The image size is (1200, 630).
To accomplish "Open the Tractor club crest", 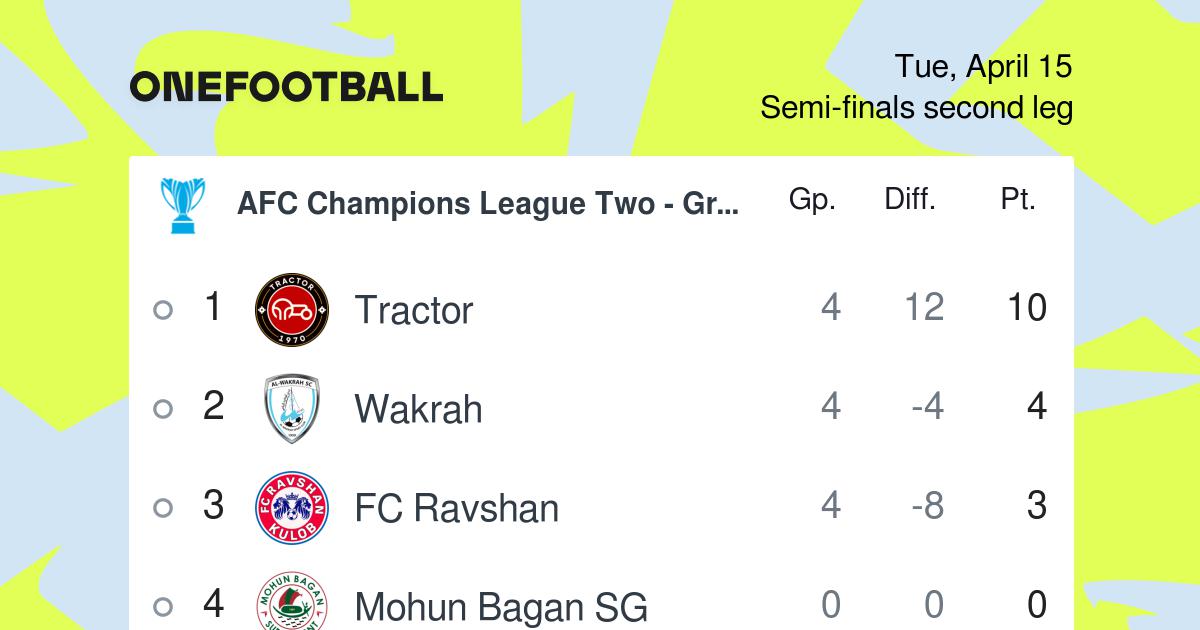I will tap(292, 310).
